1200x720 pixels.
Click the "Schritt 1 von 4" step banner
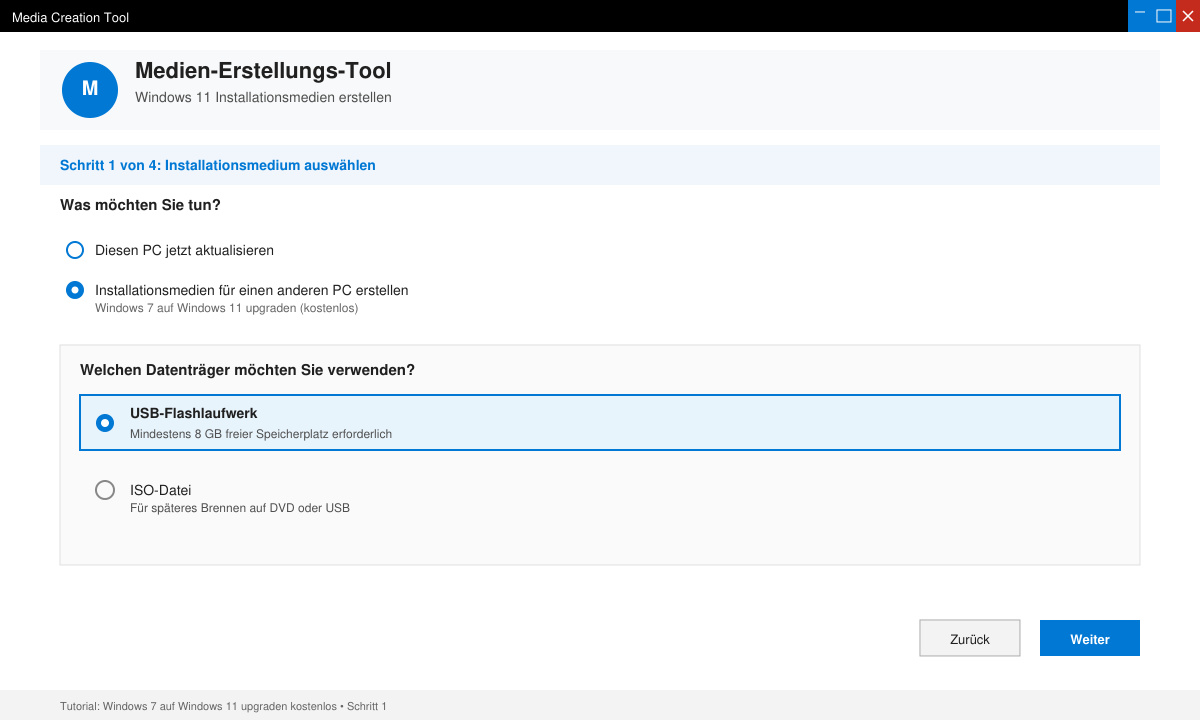click(600, 165)
